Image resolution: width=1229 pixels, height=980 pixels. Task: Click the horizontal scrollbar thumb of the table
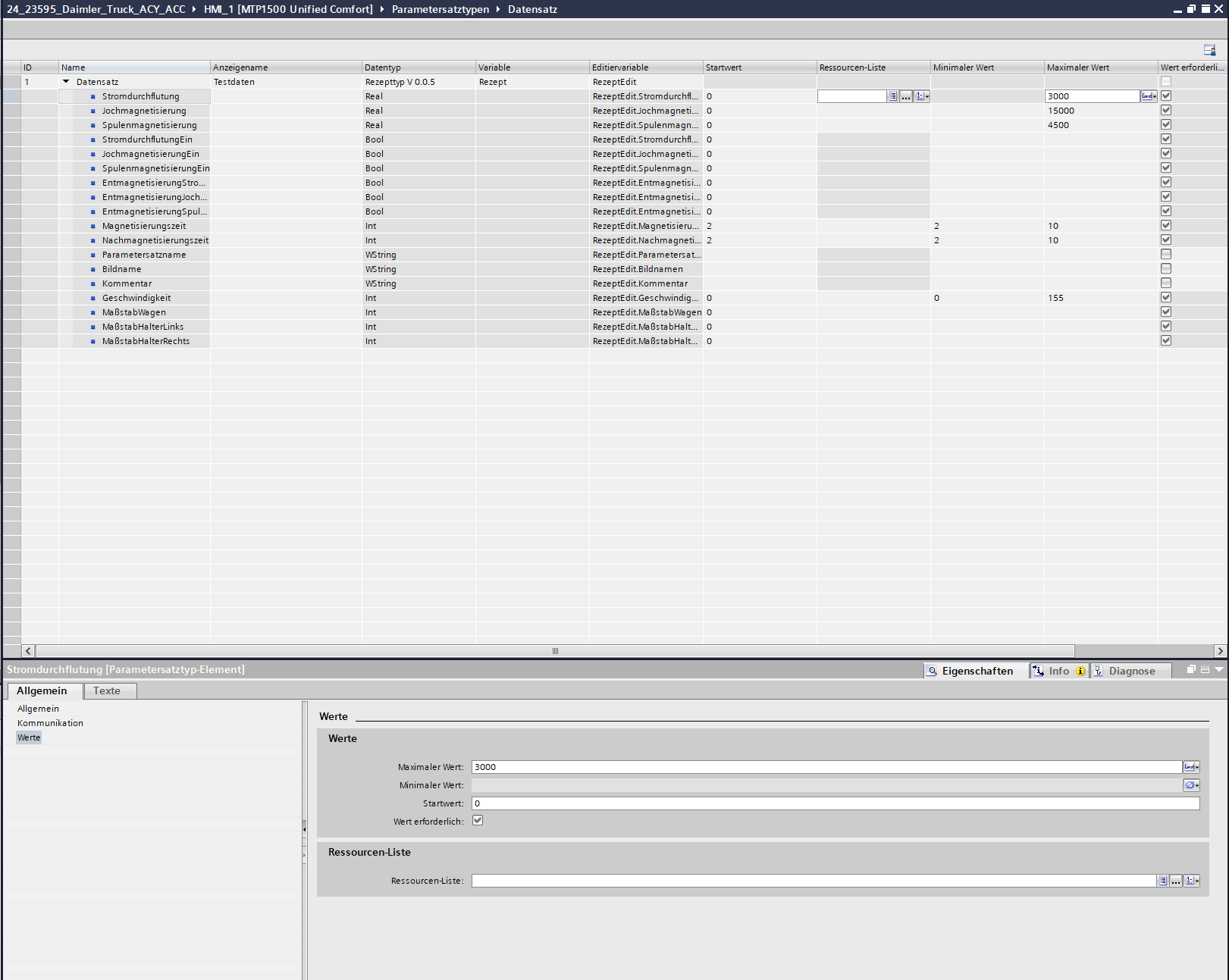click(555, 651)
